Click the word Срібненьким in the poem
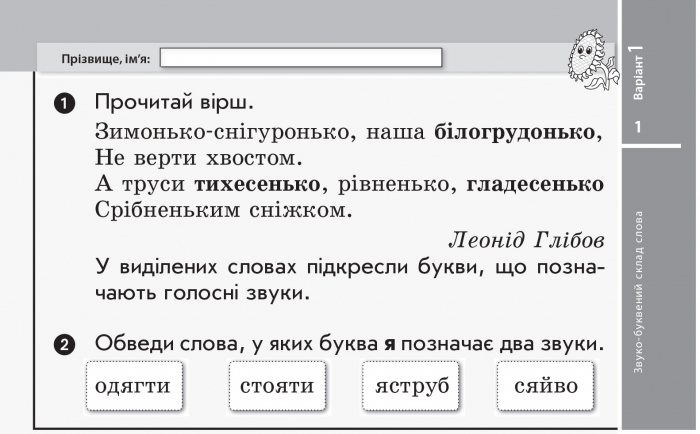The height and width of the screenshot is (434, 700). click(167, 210)
